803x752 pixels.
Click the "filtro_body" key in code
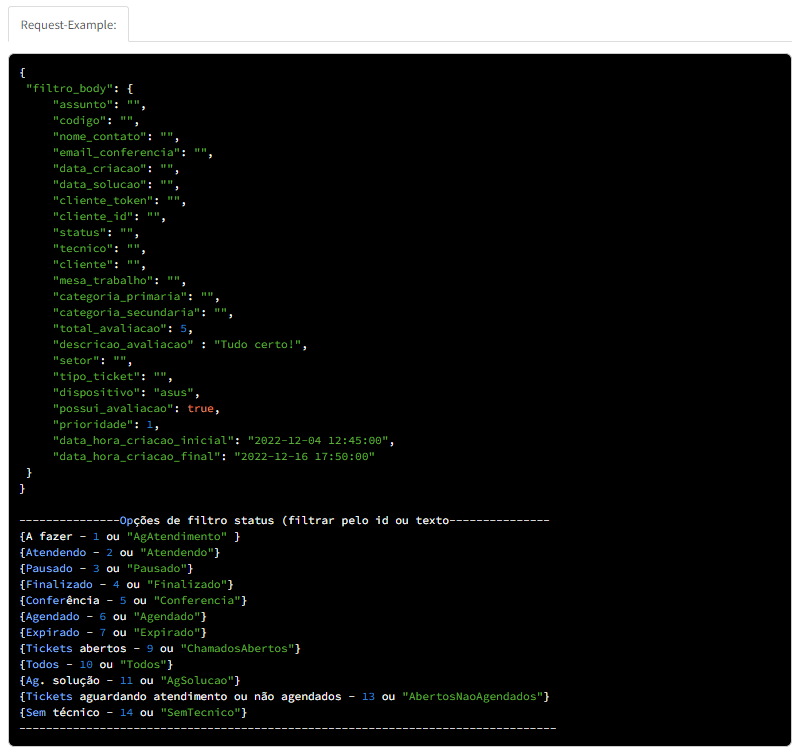tap(69, 89)
